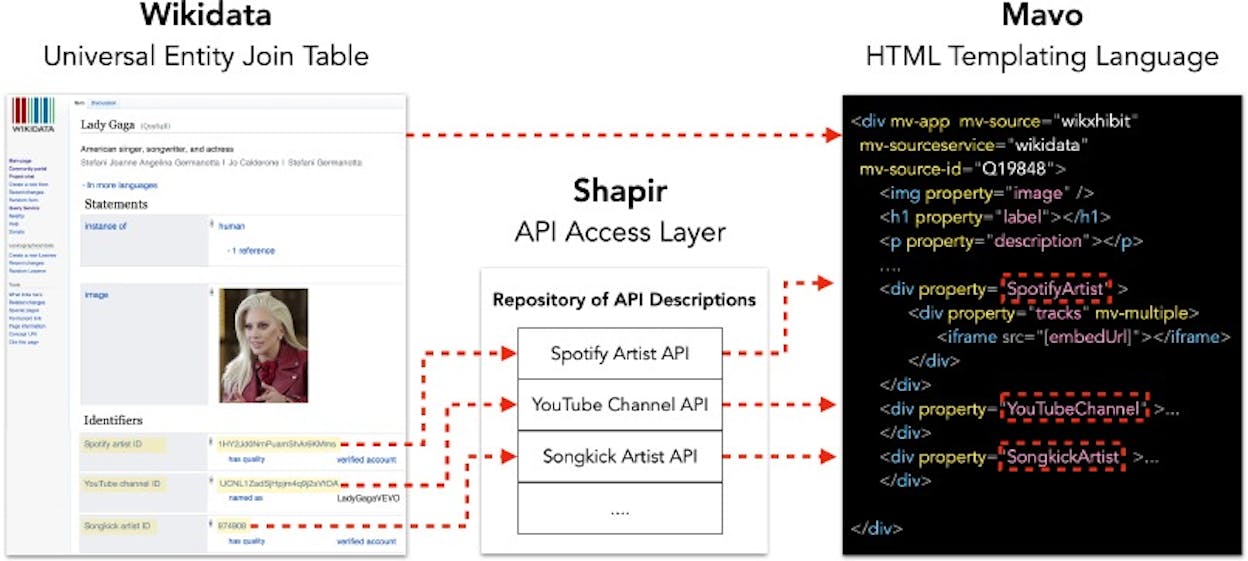Open the Lady Gaga portrait thumbnail
Screen dimensions: 1248x561
263,346
